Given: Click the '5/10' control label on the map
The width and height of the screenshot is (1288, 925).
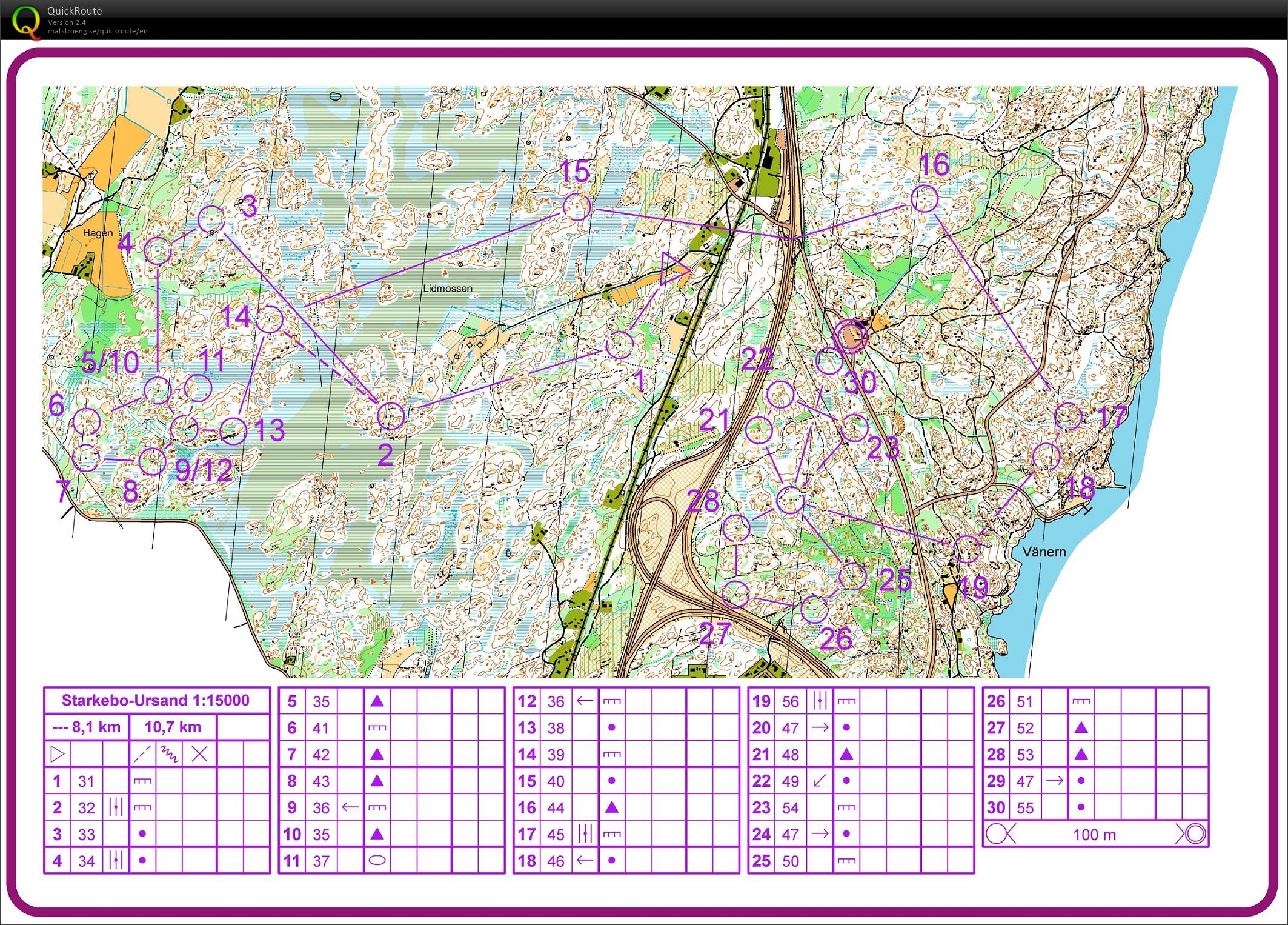Looking at the screenshot, I should (110, 362).
